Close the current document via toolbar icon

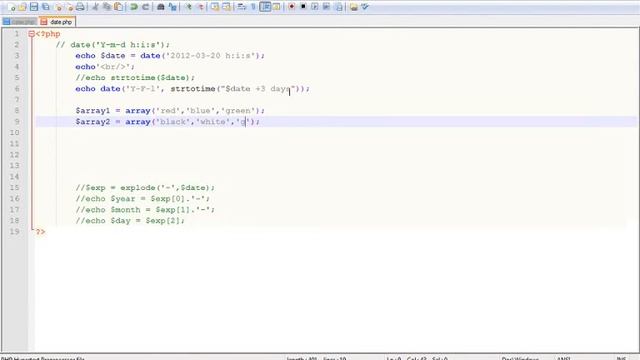point(58,7)
